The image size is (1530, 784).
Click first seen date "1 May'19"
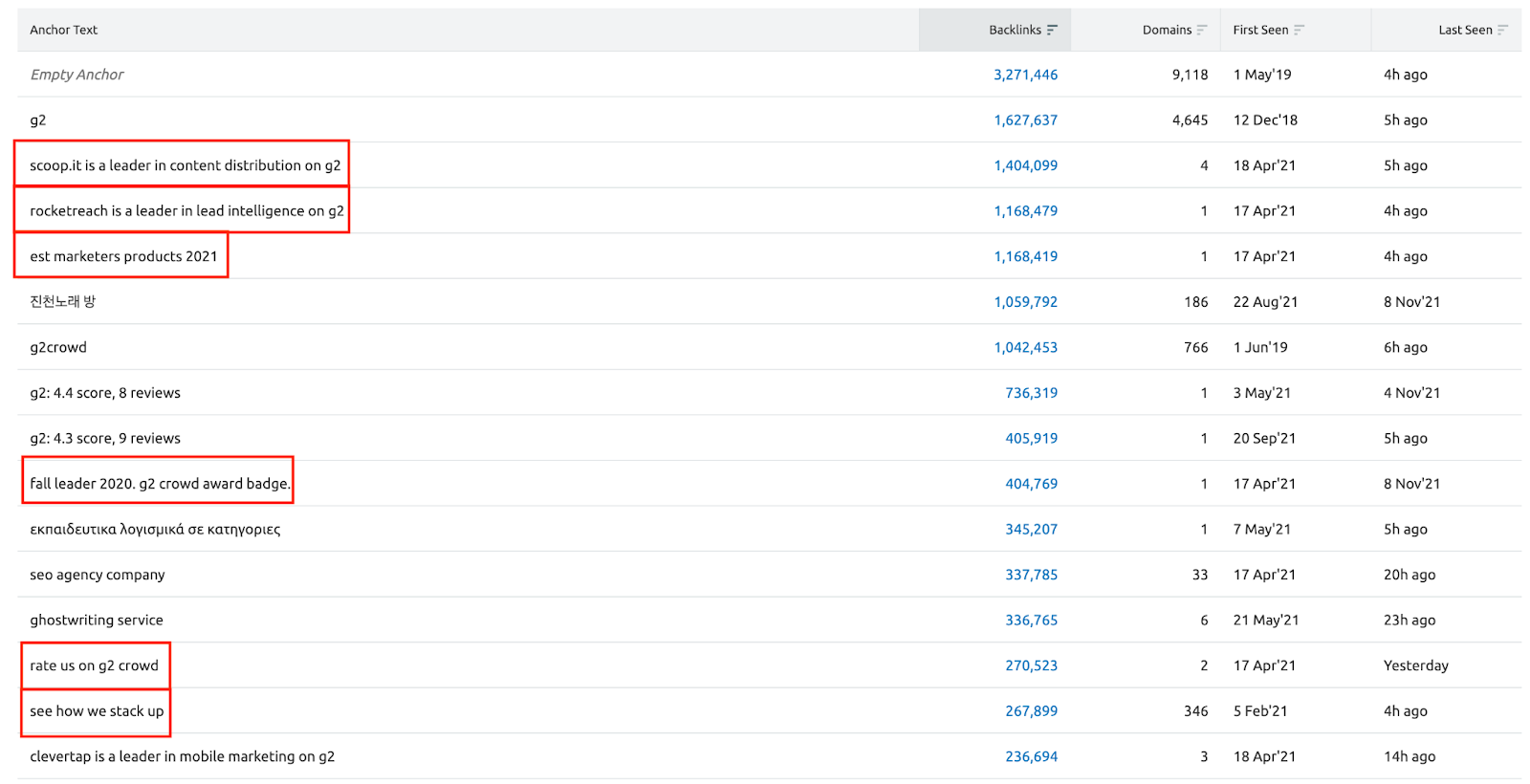pyautogui.click(x=1262, y=75)
